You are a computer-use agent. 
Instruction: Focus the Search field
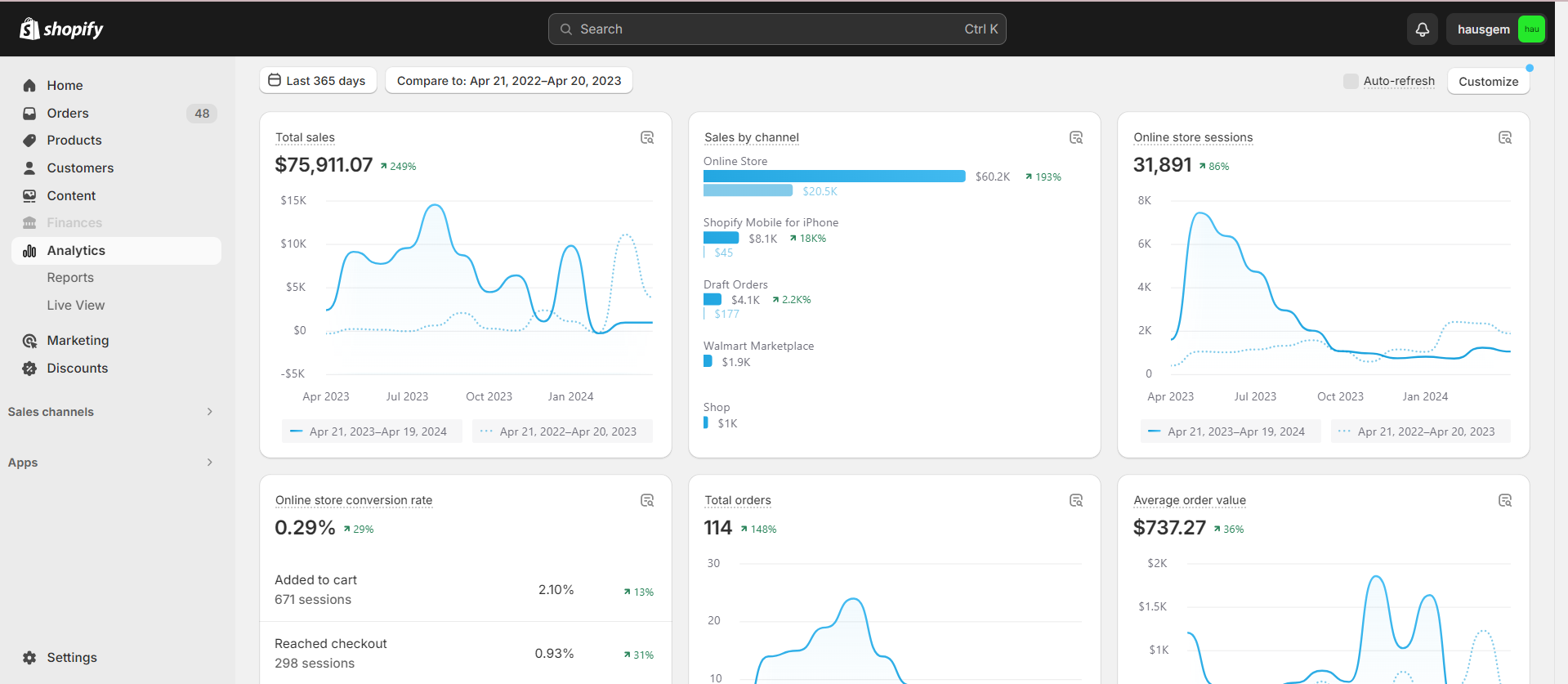(x=777, y=29)
